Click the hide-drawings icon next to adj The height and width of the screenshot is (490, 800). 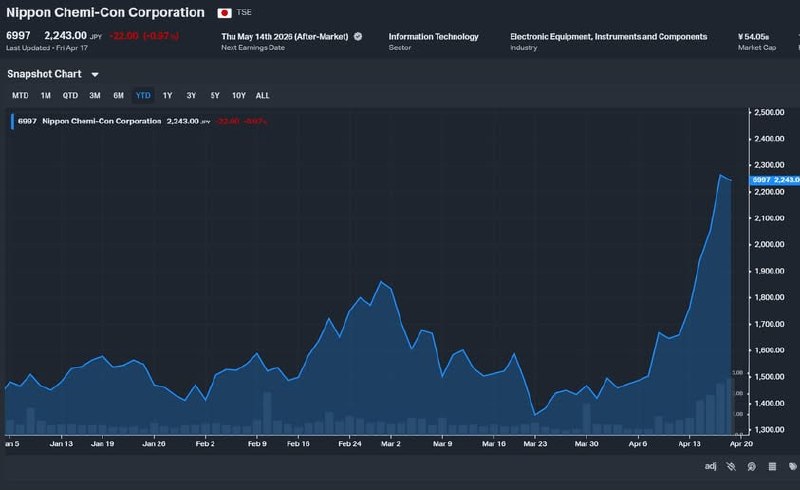click(x=733, y=466)
